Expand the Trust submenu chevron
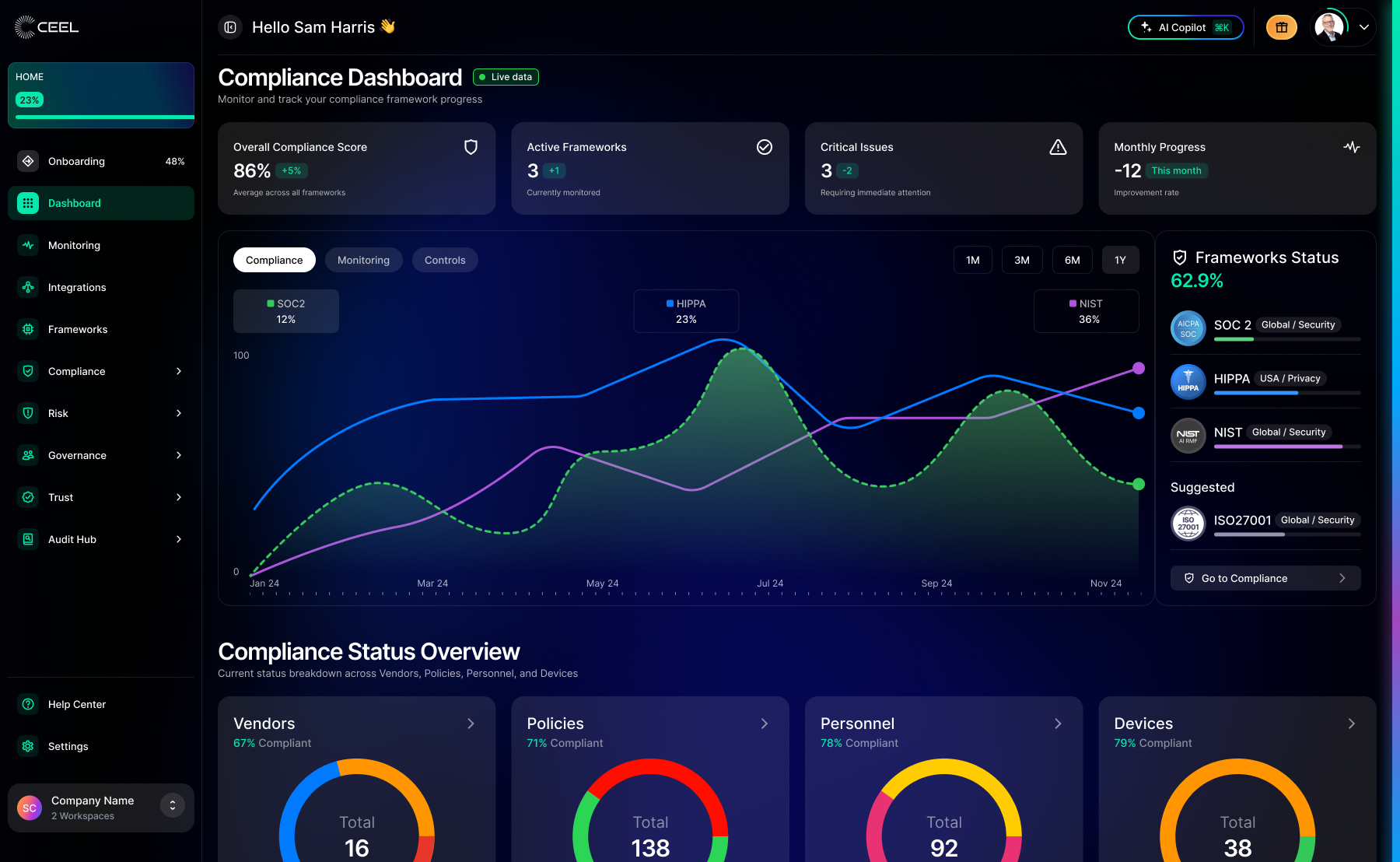This screenshot has width=1400, height=862. (x=179, y=497)
